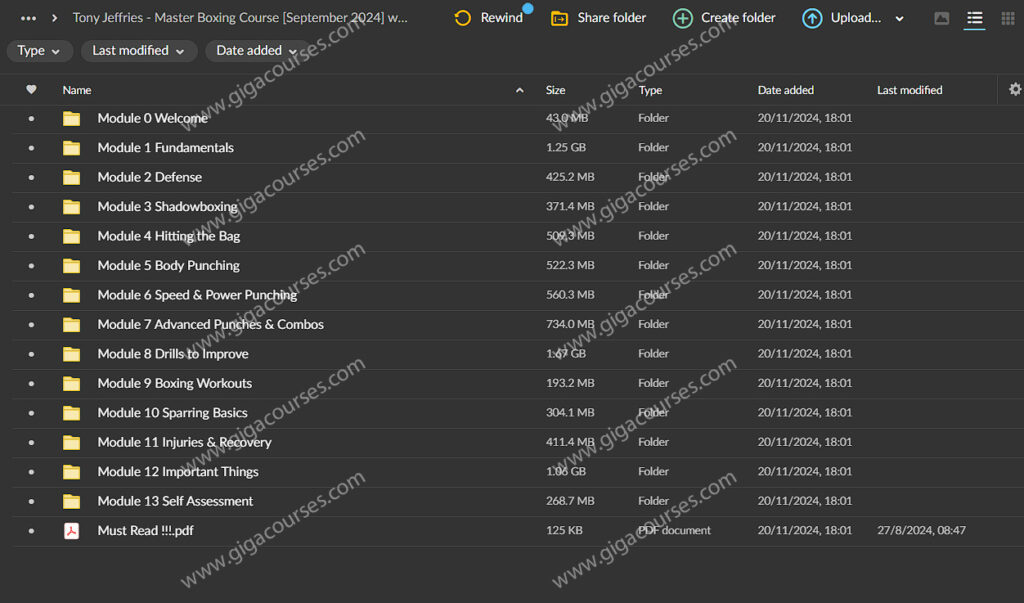Image resolution: width=1024 pixels, height=603 pixels.
Task: Open the Type filter dropdown
Action: [39, 51]
